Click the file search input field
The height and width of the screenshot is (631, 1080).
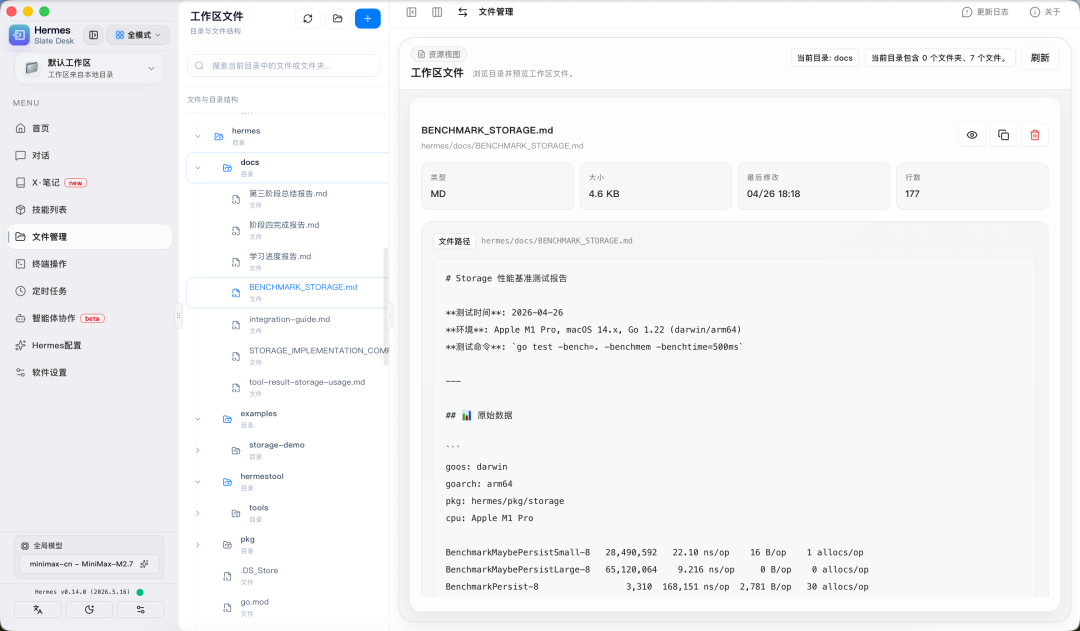[x=284, y=65]
